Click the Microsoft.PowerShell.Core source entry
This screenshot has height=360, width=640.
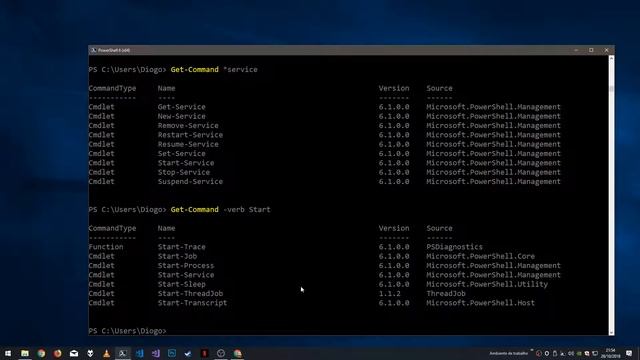480,256
